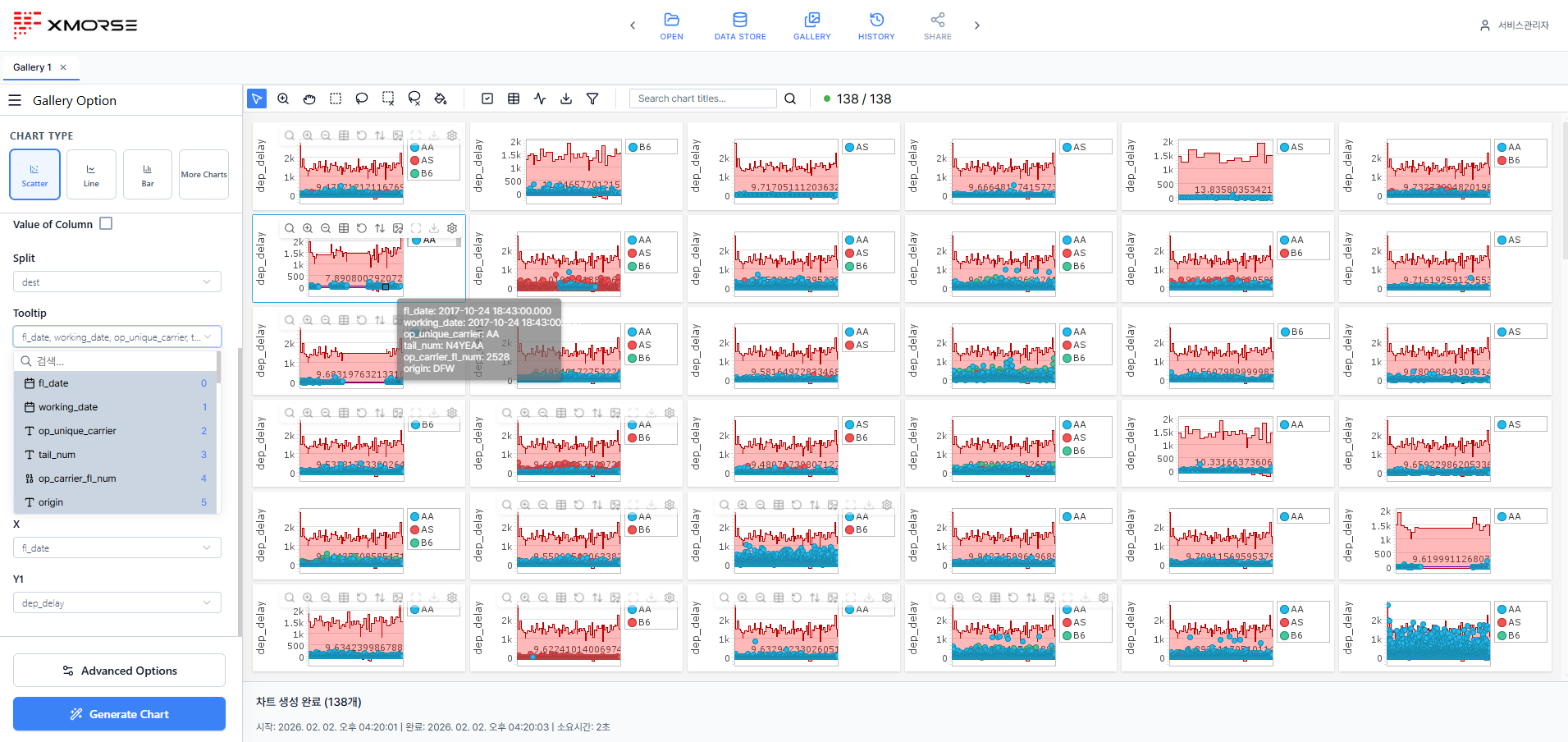This screenshot has height=742, width=1568.
Task: Close the Gallery 1 tab
Action: [63, 67]
